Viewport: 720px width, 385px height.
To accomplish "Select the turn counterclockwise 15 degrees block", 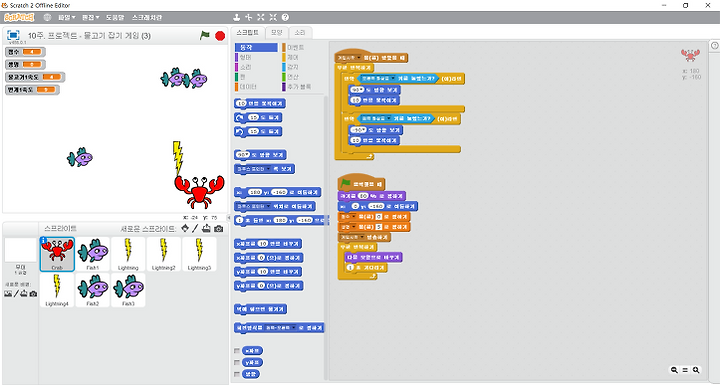I will point(258,132).
